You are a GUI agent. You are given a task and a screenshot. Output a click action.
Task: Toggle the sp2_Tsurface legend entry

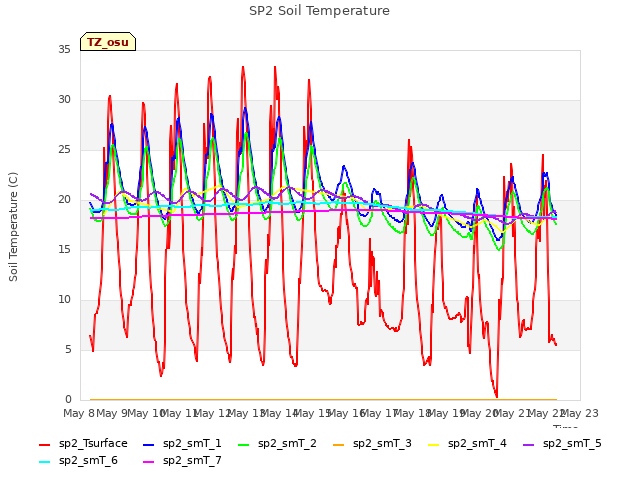[83, 443]
